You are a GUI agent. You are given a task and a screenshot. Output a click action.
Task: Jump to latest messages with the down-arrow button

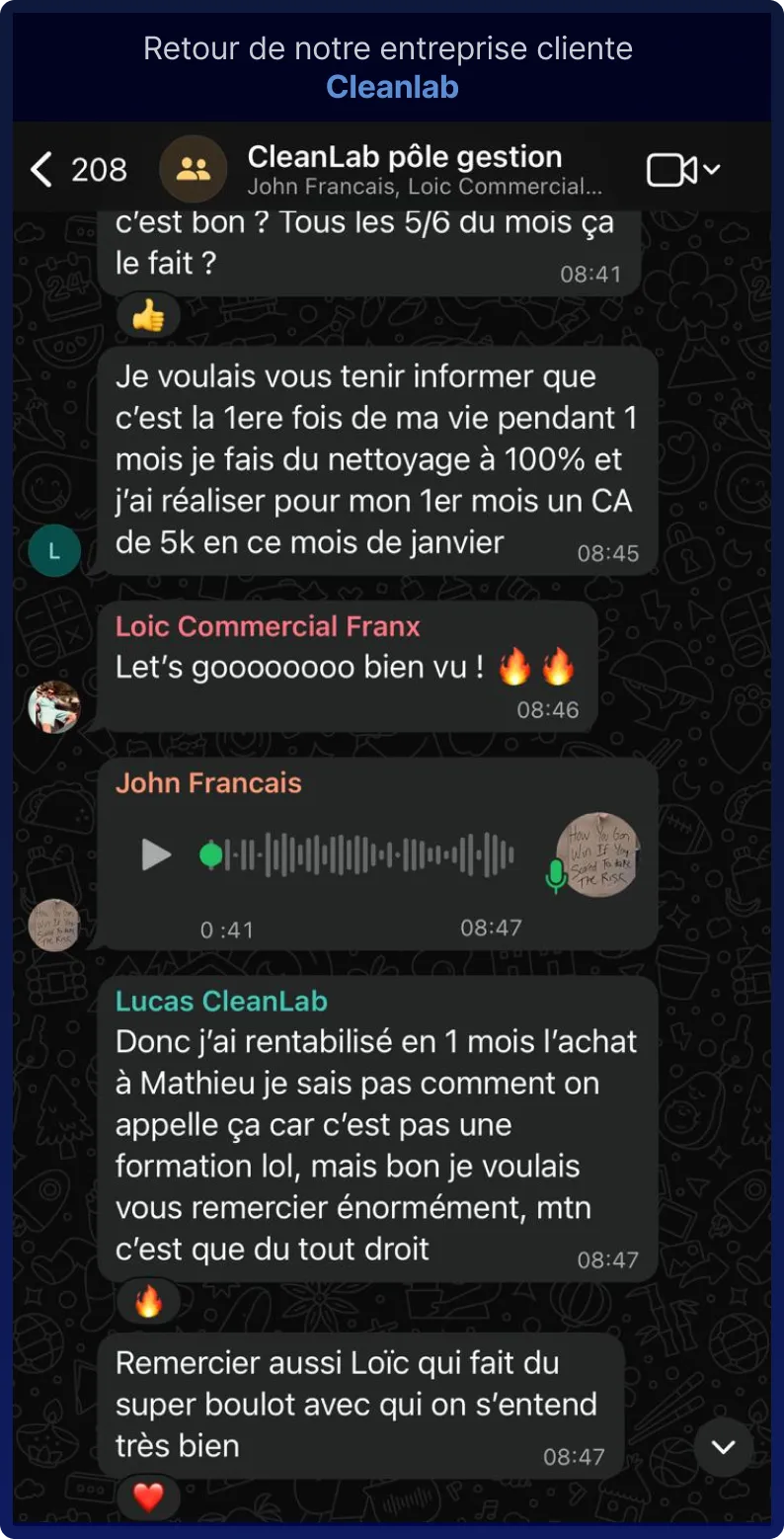724,1447
